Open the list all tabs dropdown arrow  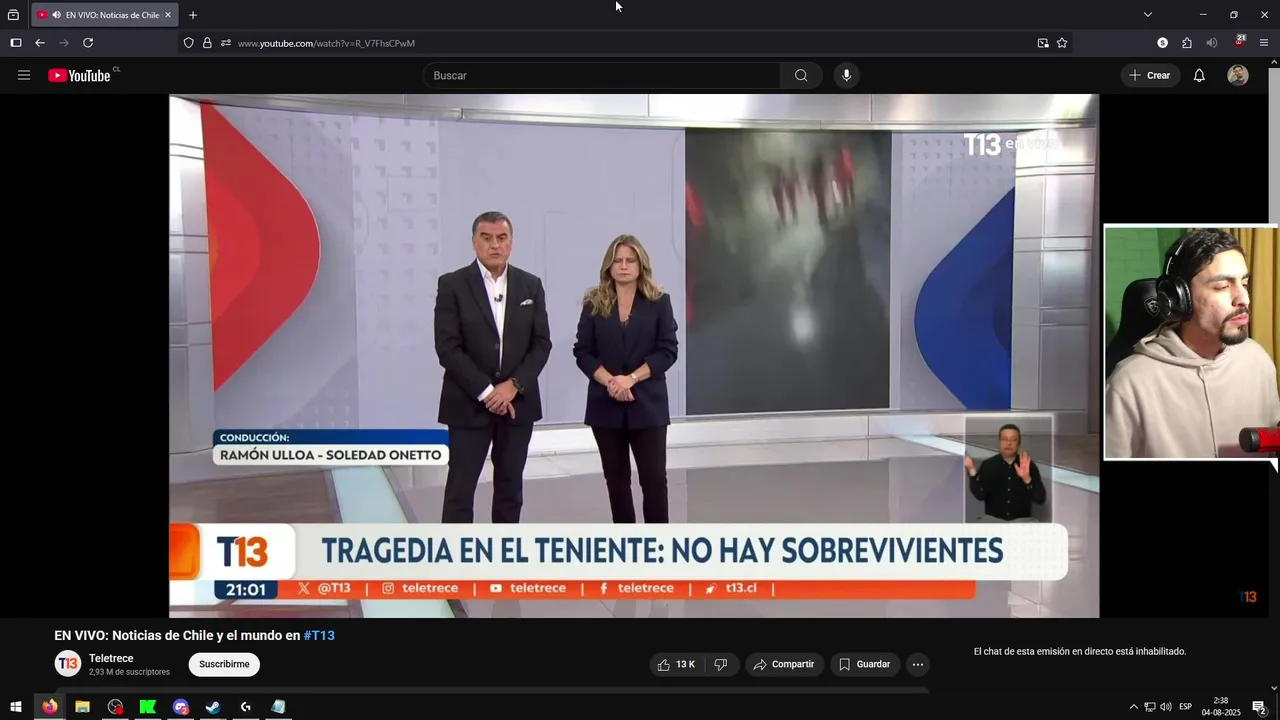coord(1148,15)
